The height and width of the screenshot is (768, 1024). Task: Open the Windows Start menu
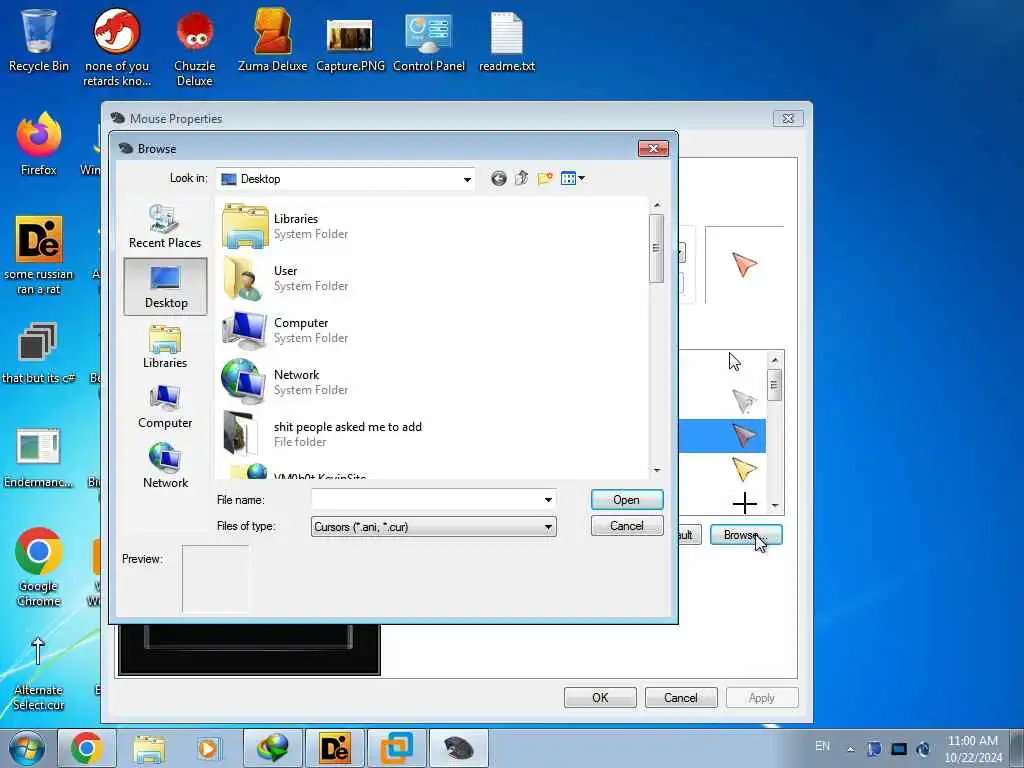click(x=27, y=748)
